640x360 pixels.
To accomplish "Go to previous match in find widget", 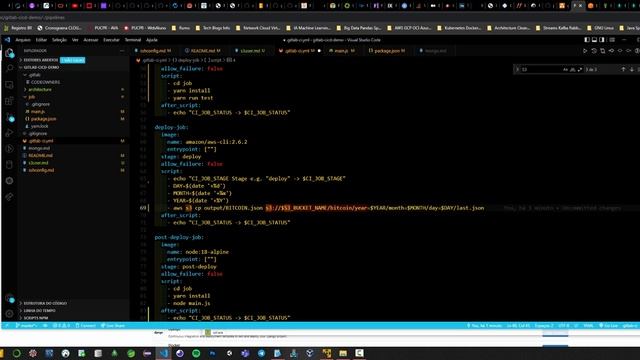I will (623, 69).
